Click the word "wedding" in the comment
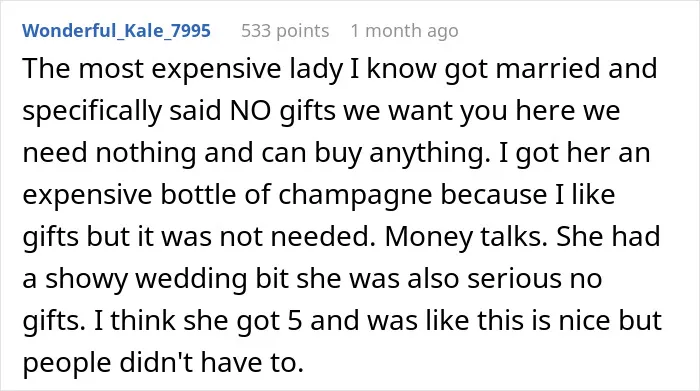The height and width of the screenshot is (391, 700). tap(192, 279)
